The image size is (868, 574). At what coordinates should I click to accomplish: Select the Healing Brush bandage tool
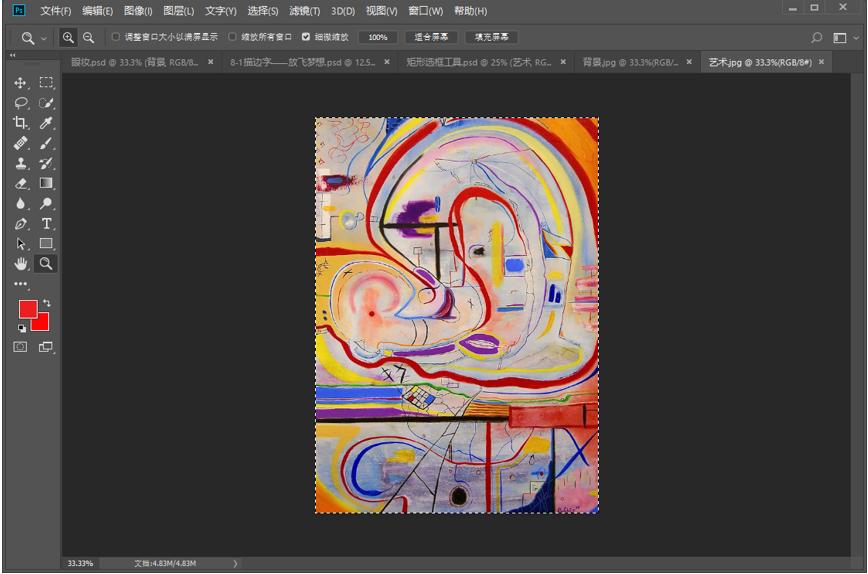click(x=20, y=143)
